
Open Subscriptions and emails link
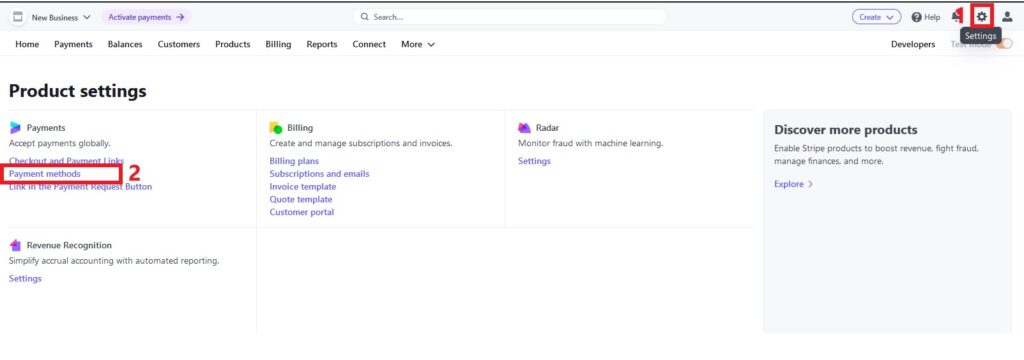click(x=319, y=174)
